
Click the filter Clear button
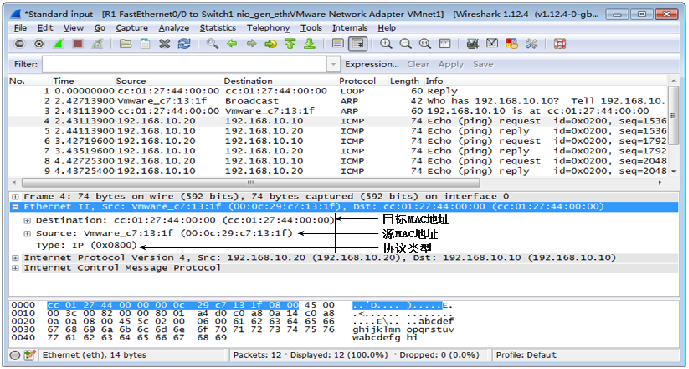pos(418,64)
